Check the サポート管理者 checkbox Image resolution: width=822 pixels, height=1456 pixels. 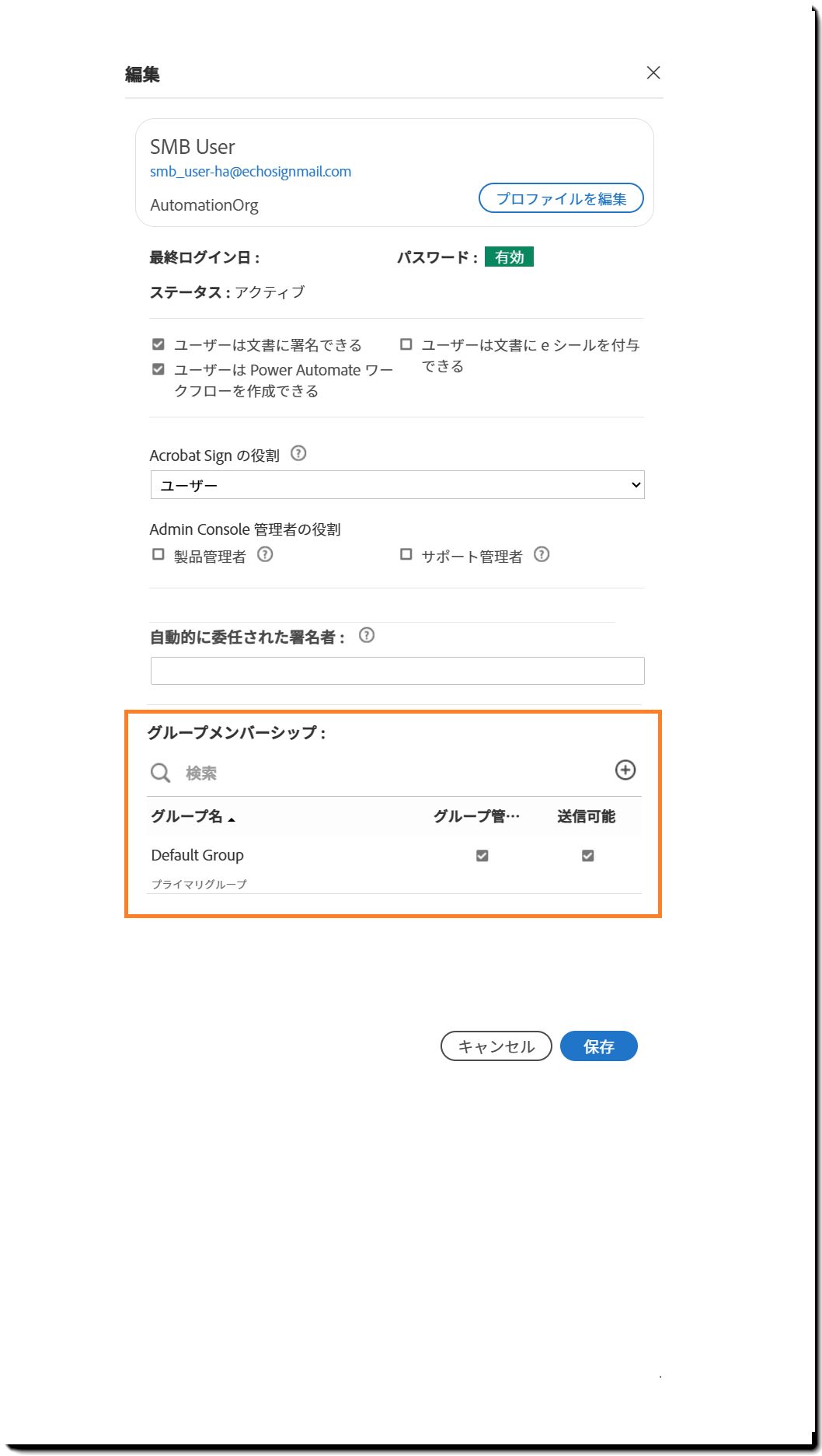406,554
